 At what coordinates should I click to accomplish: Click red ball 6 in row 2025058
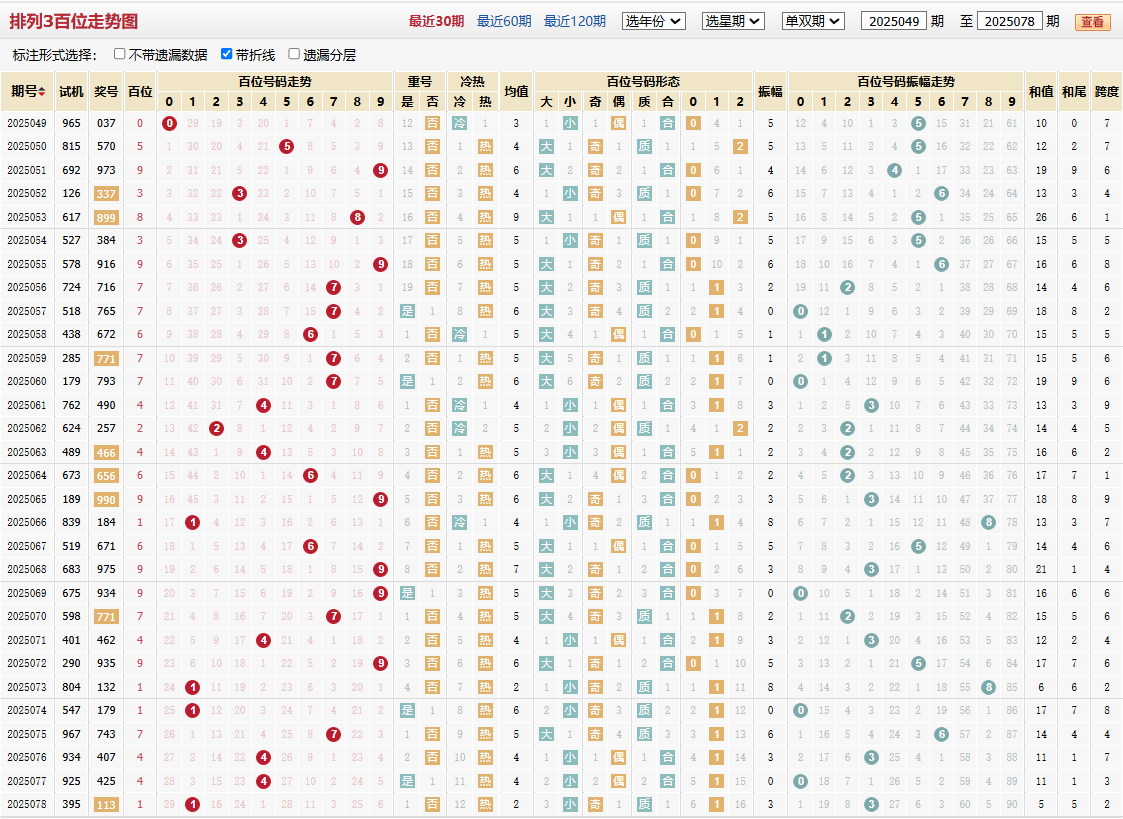(x=310, y=334)
